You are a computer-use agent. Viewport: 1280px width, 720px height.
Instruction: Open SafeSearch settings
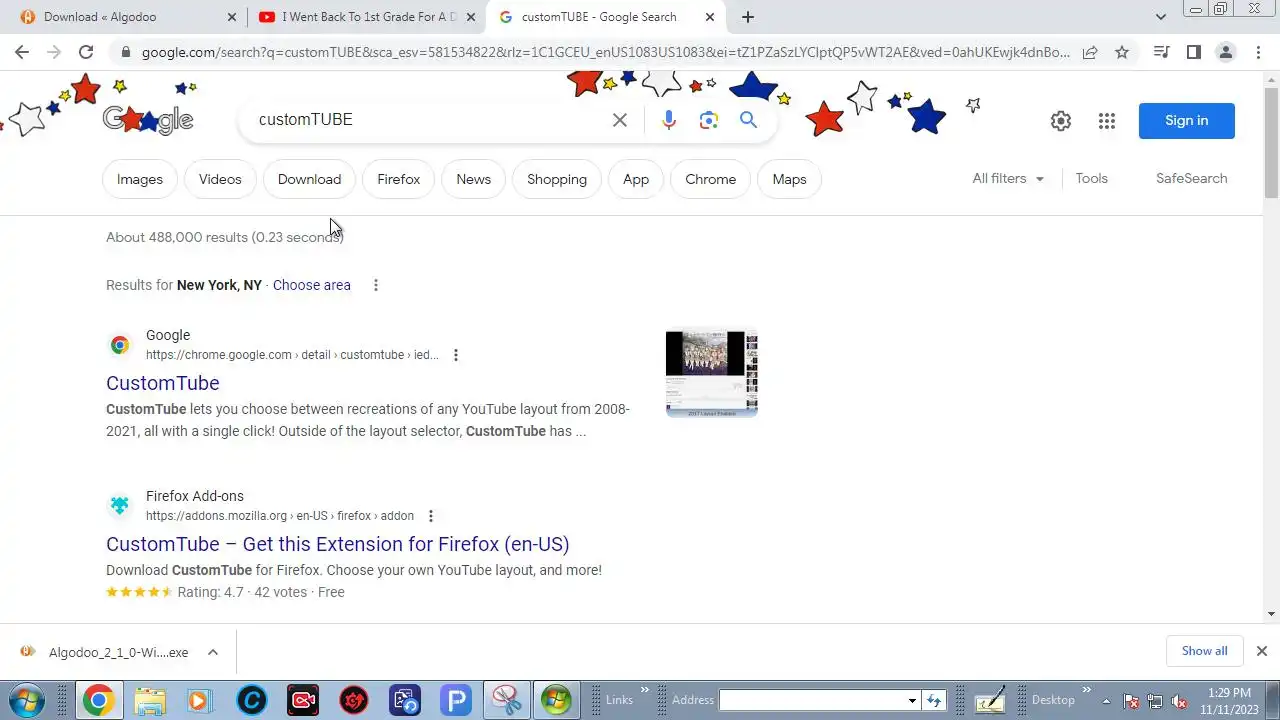click(x=1191, y=178)
